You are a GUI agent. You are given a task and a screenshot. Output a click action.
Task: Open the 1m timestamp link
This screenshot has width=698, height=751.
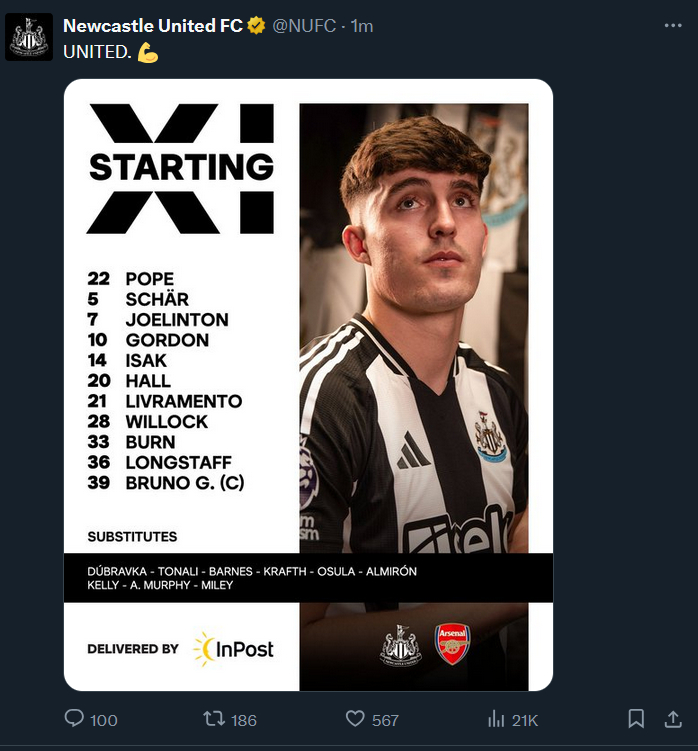tap(362, 26)
